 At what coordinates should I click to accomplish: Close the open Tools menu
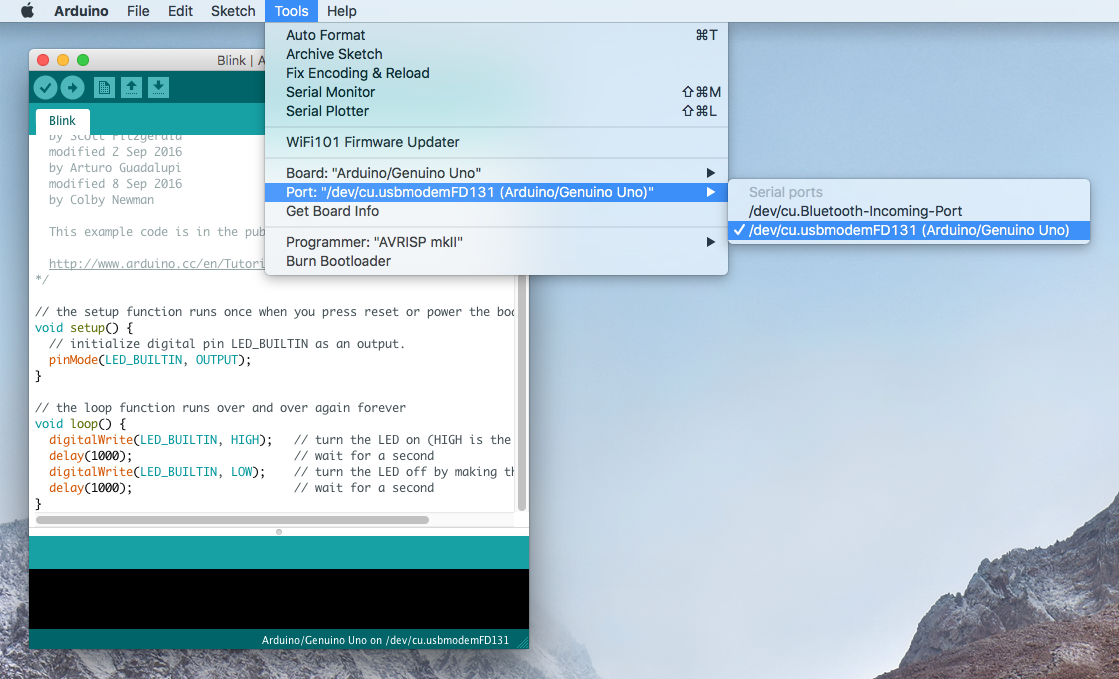[291, 11]
